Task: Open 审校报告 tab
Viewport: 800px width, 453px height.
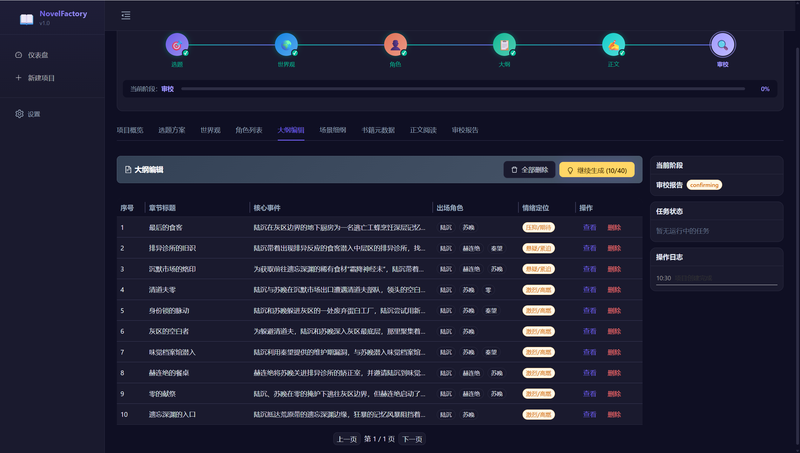Action: pyautogui.click(x=465, y=130)
